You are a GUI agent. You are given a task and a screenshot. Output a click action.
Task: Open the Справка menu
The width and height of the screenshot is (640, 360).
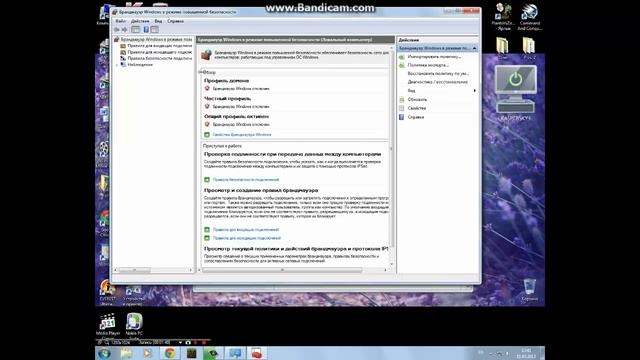coord(176,21)
